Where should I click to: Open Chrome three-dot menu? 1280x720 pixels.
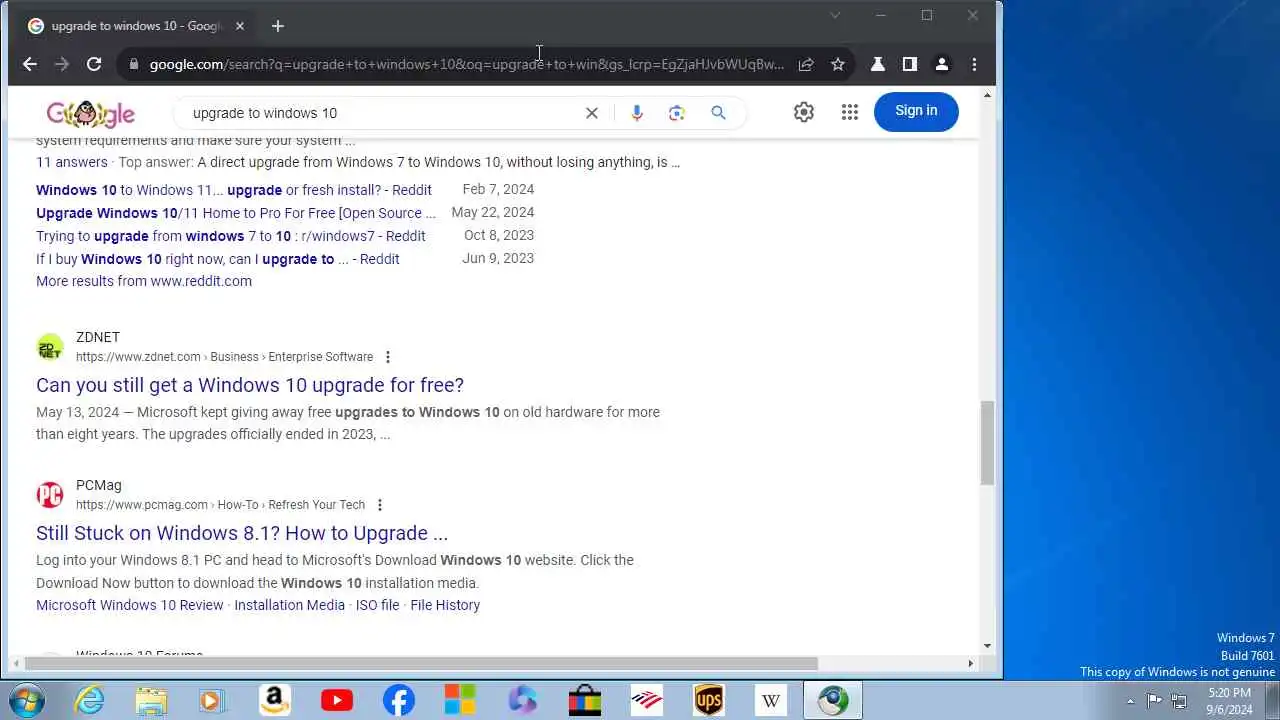(974, 64)
